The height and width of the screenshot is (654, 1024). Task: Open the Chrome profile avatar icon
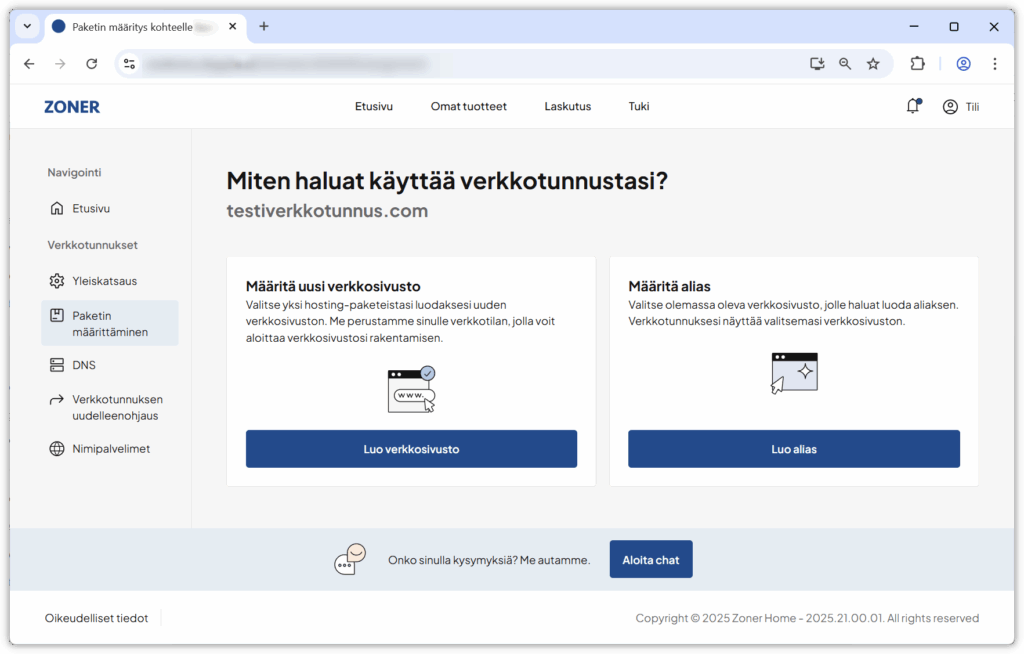[x=963, y=63]
